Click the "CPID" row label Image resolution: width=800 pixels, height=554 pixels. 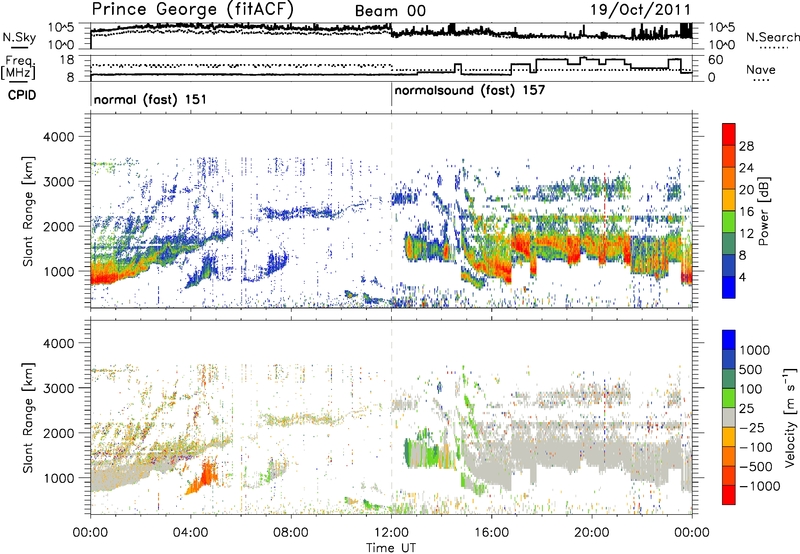point(22,95)
